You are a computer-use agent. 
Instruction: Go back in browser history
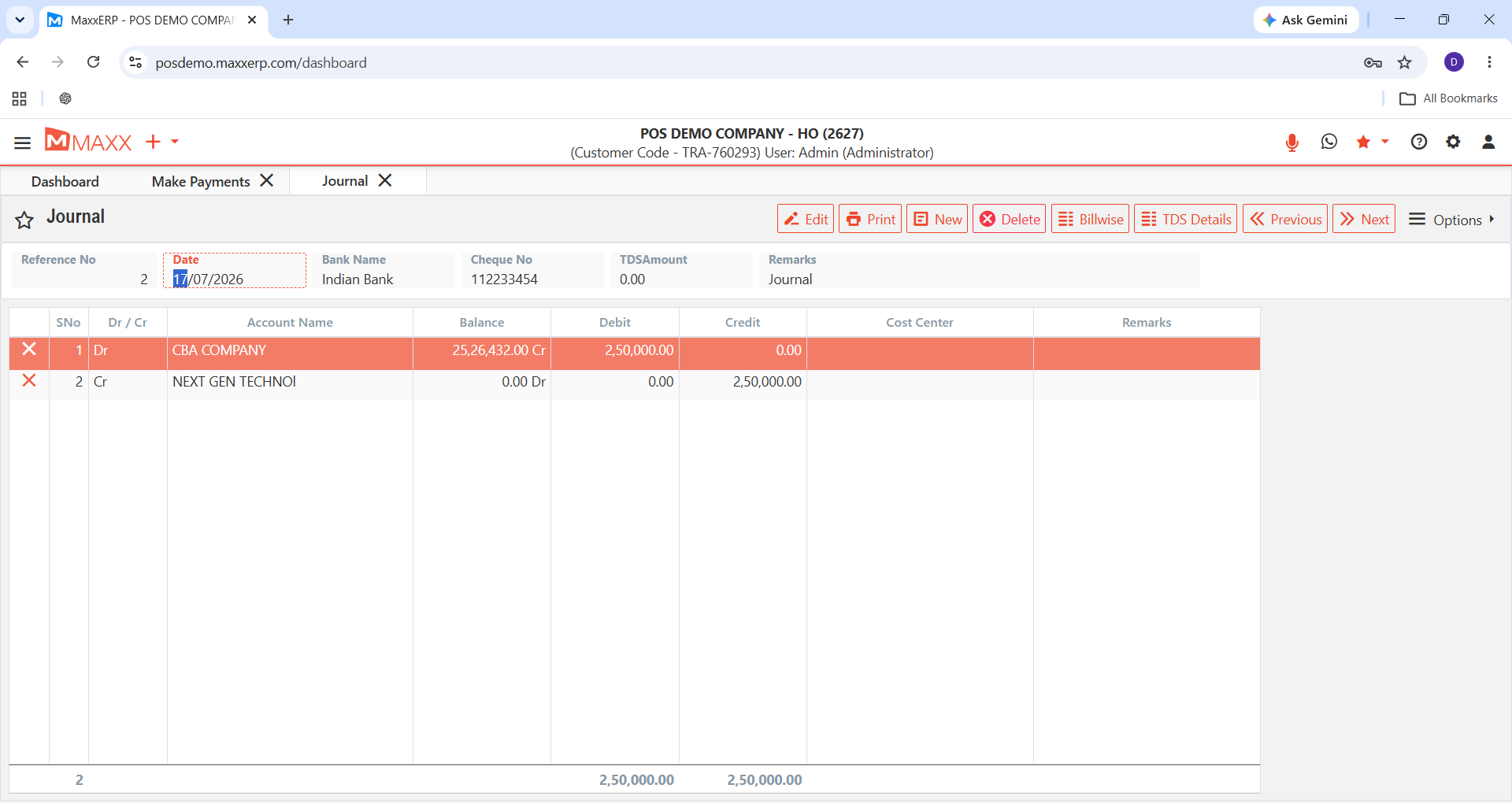pyautogui.click(x=23, y=62)
